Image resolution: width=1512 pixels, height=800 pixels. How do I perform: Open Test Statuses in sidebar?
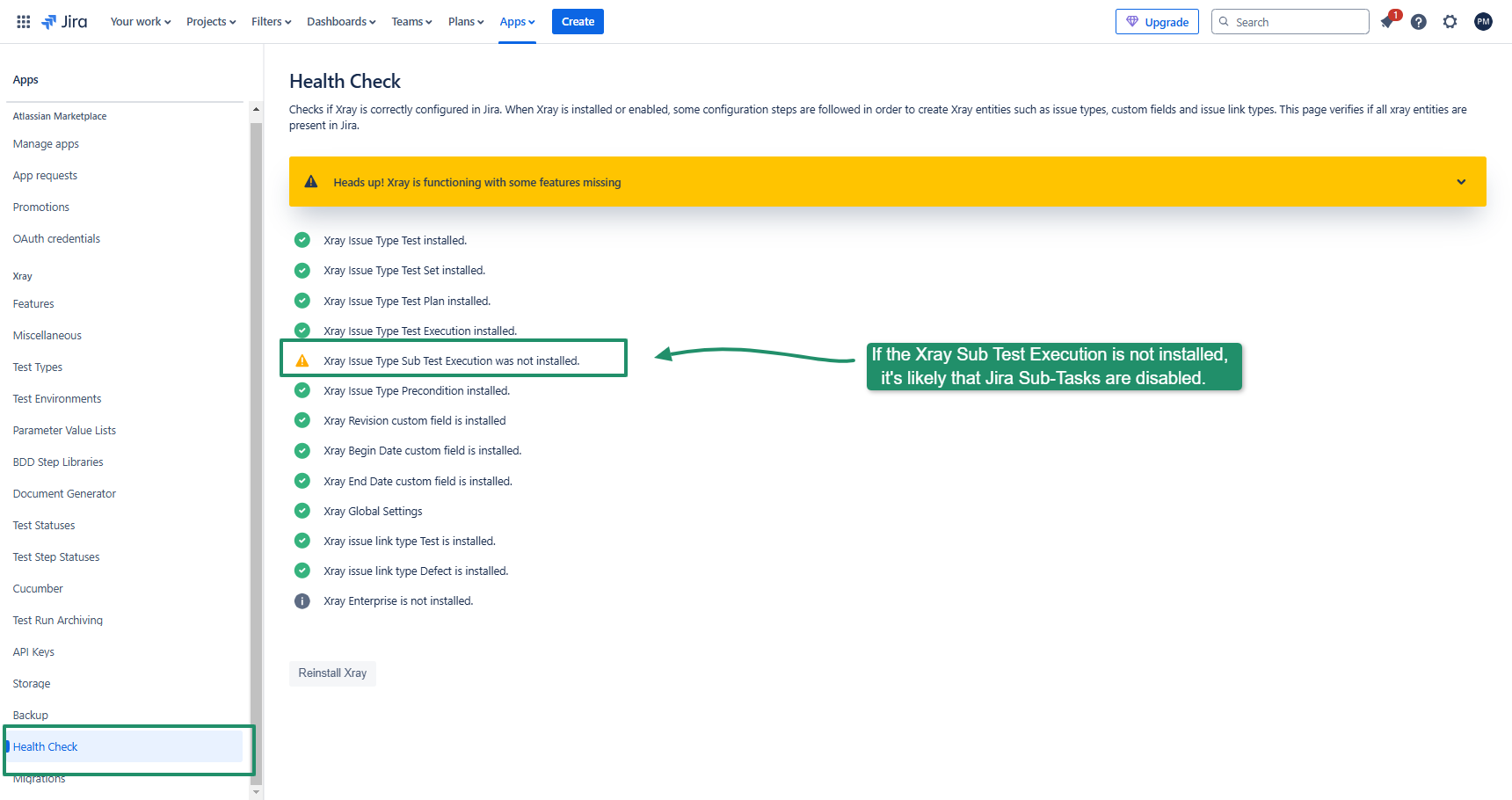(x=44, y=526)
